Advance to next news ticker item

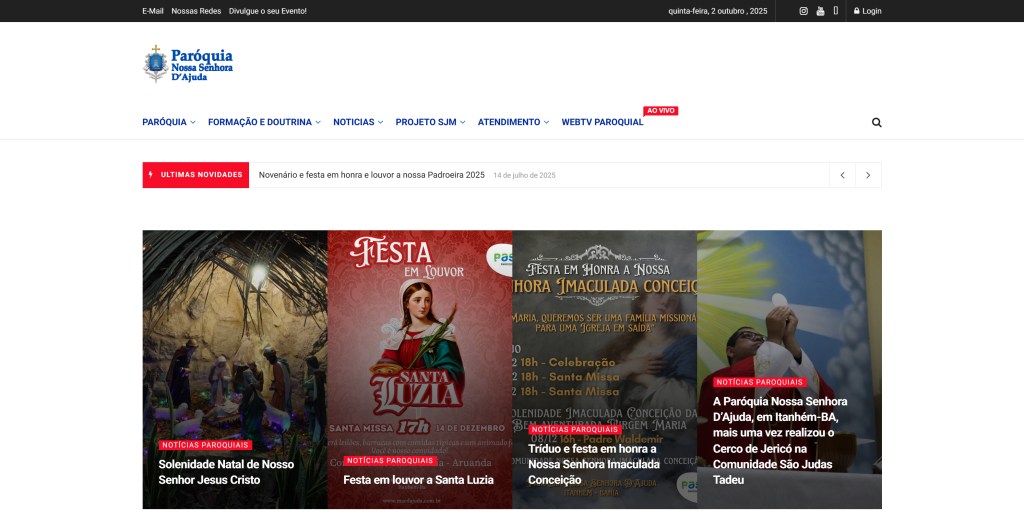868,175
